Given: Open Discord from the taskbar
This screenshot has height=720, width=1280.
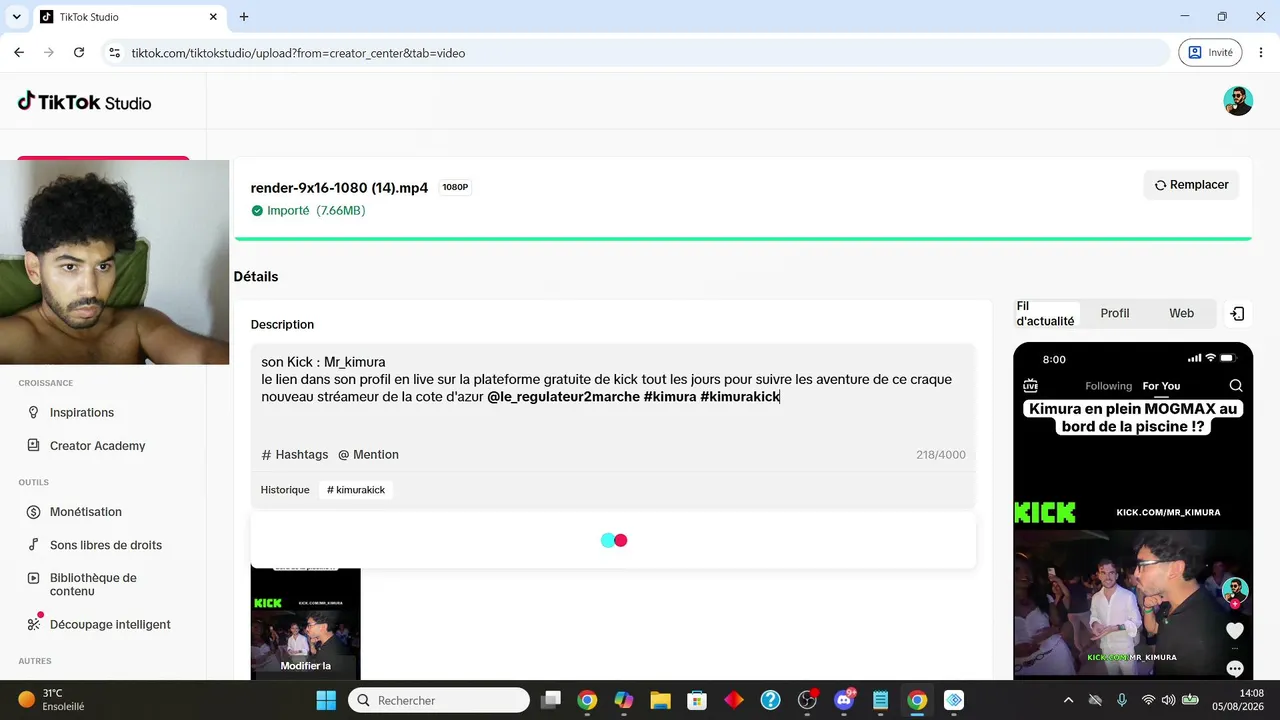Looking at the screenshot, I should pyautogui.click(x=844, y=700).
